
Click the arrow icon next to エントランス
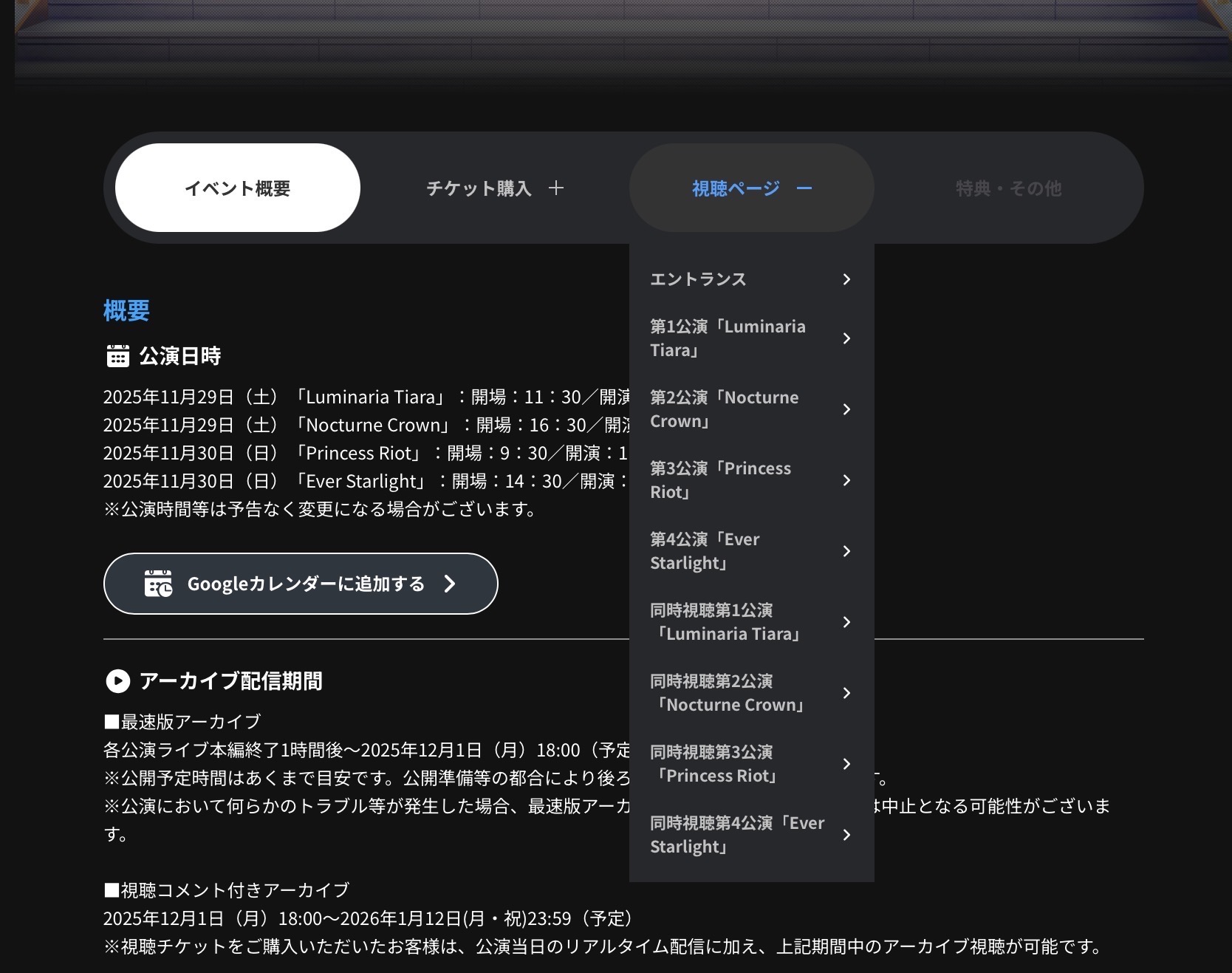coord(846,279)
